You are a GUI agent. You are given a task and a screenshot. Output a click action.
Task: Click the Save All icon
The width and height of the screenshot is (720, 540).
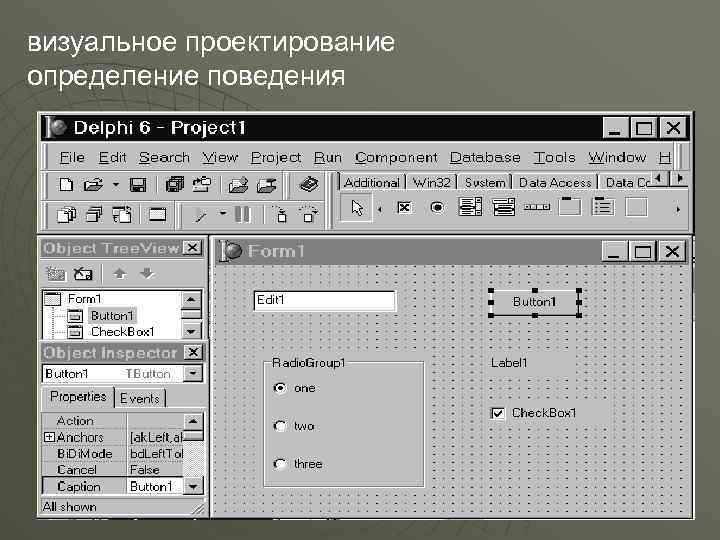[174, 185]
